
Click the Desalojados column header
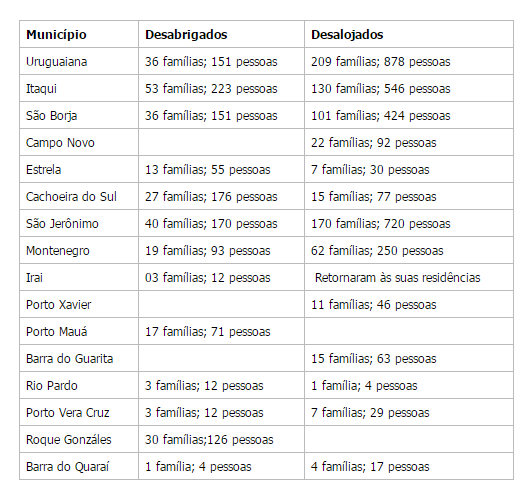coord(409,34)
